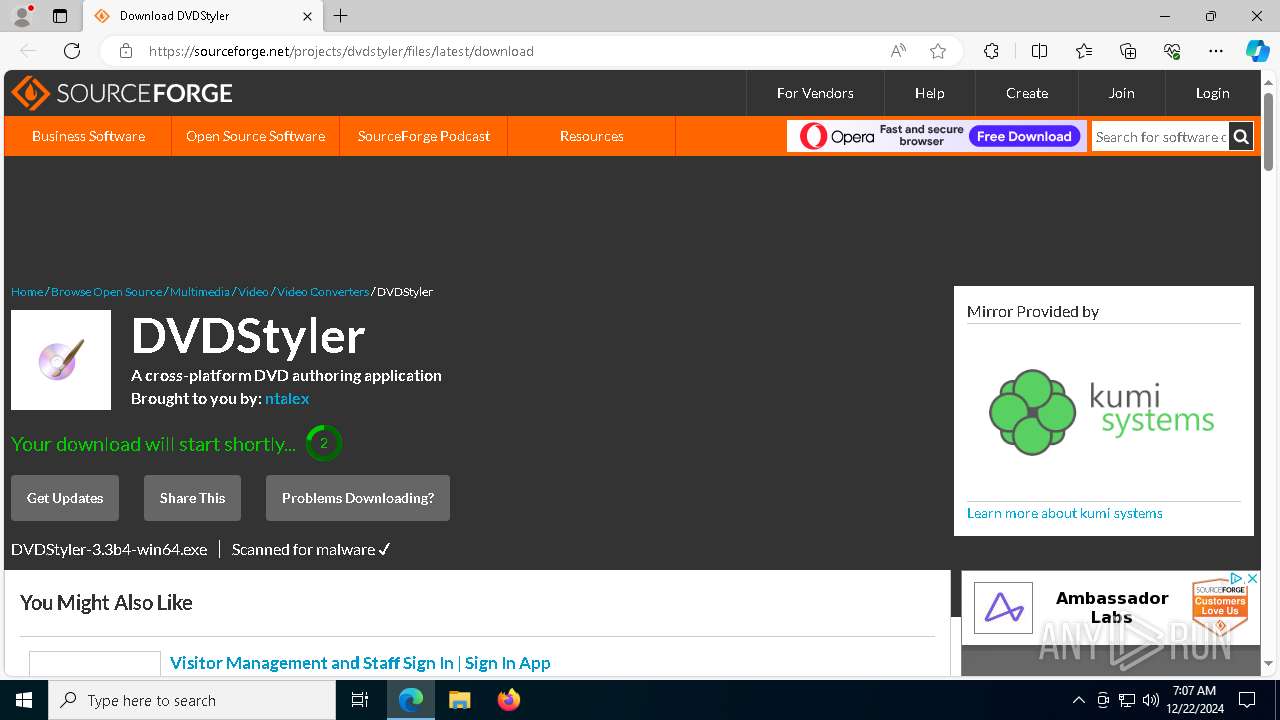Open Help in header

pyautogui.click(x=929, y=93)
